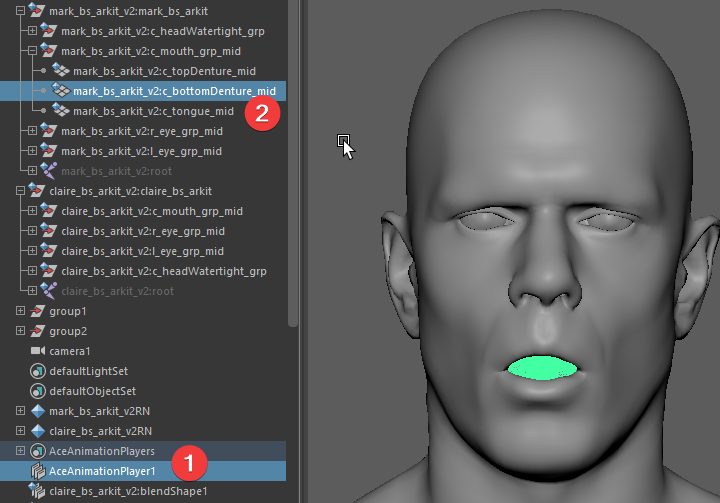Select mark_bs_arkit_v2:c_tongue_mid text
Image resolution: width=720 pixels, height=503 pixels.
pyautogui.click(x=153, y=111)
